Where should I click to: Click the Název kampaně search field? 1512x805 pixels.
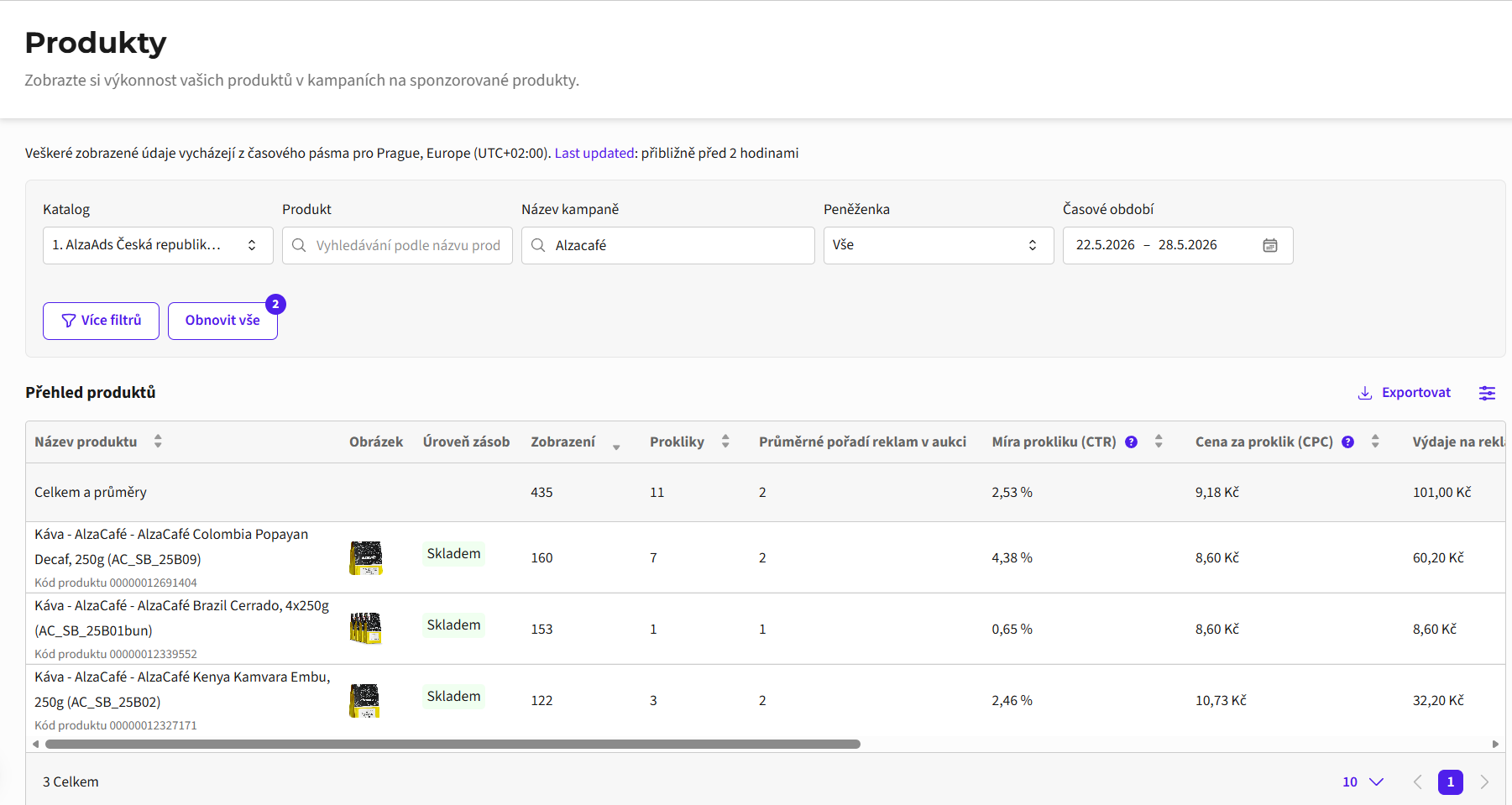coord(668,245)
